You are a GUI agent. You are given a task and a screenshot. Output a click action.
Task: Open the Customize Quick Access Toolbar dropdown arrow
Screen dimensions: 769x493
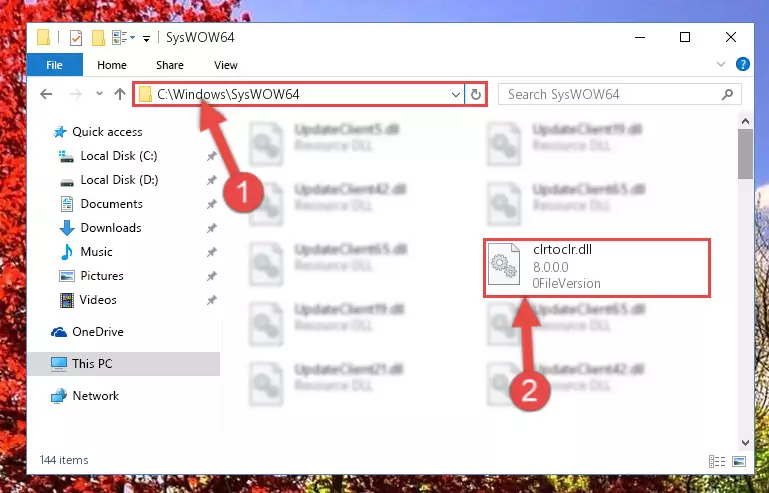pos(146,38)
